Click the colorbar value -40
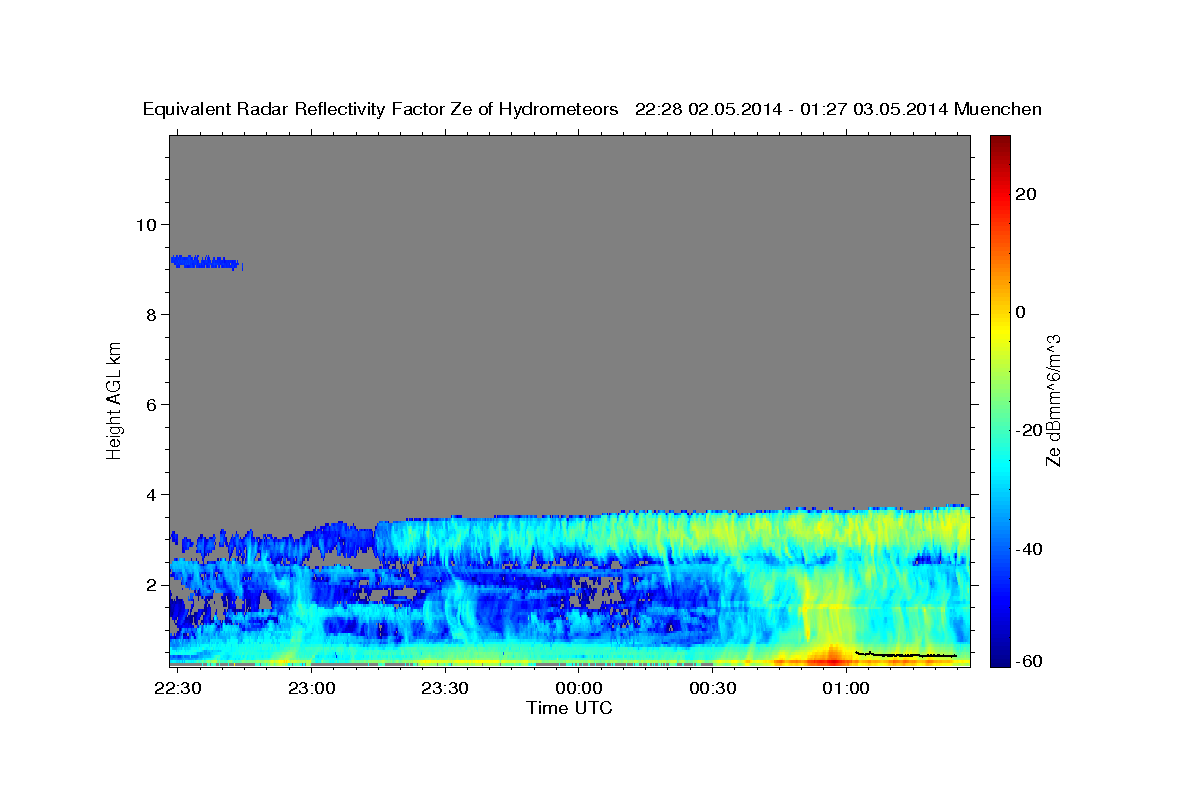 coord(1027,549)
